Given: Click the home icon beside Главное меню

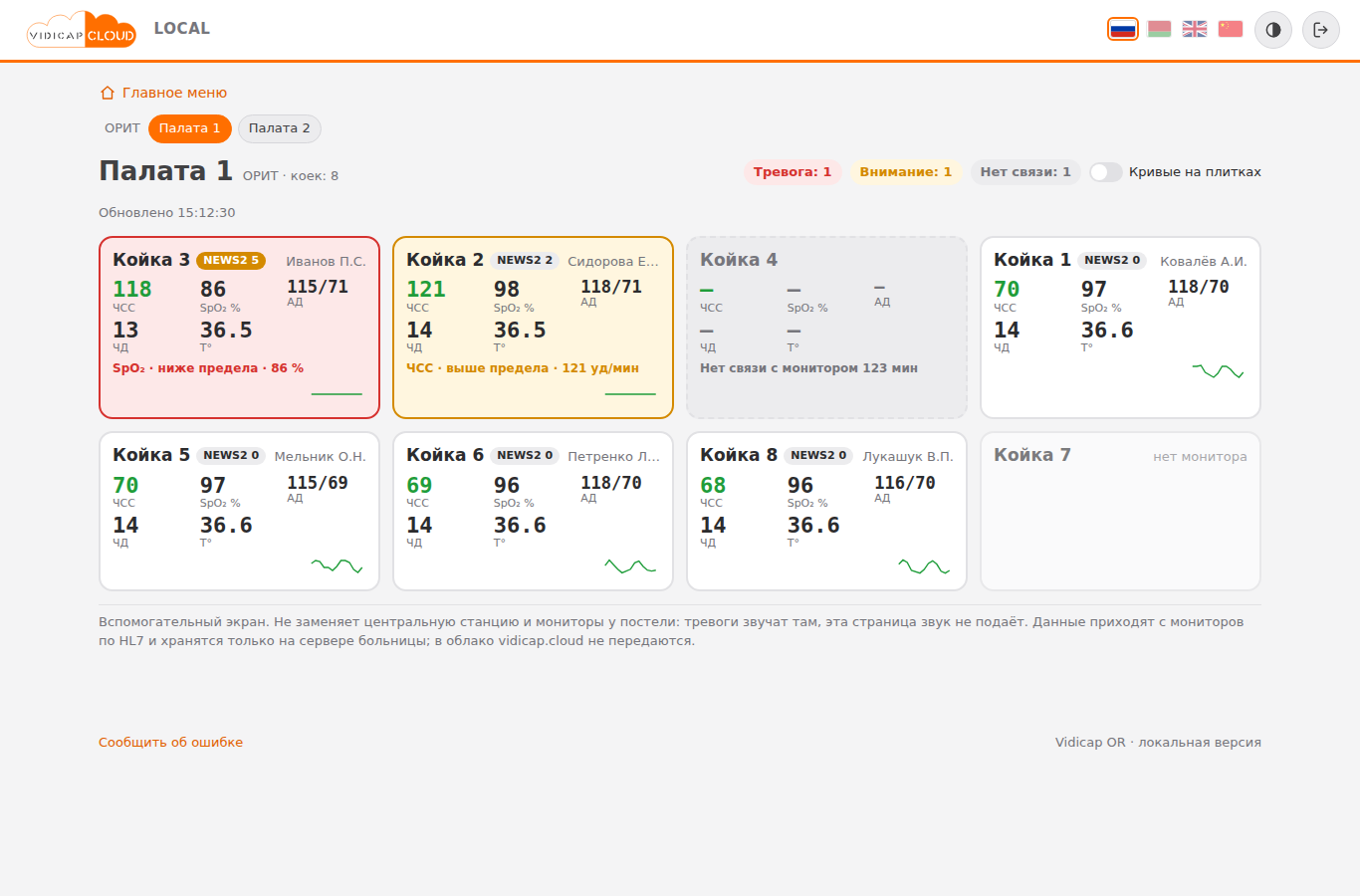Looking at the screenshot, I should coord(108,93).
